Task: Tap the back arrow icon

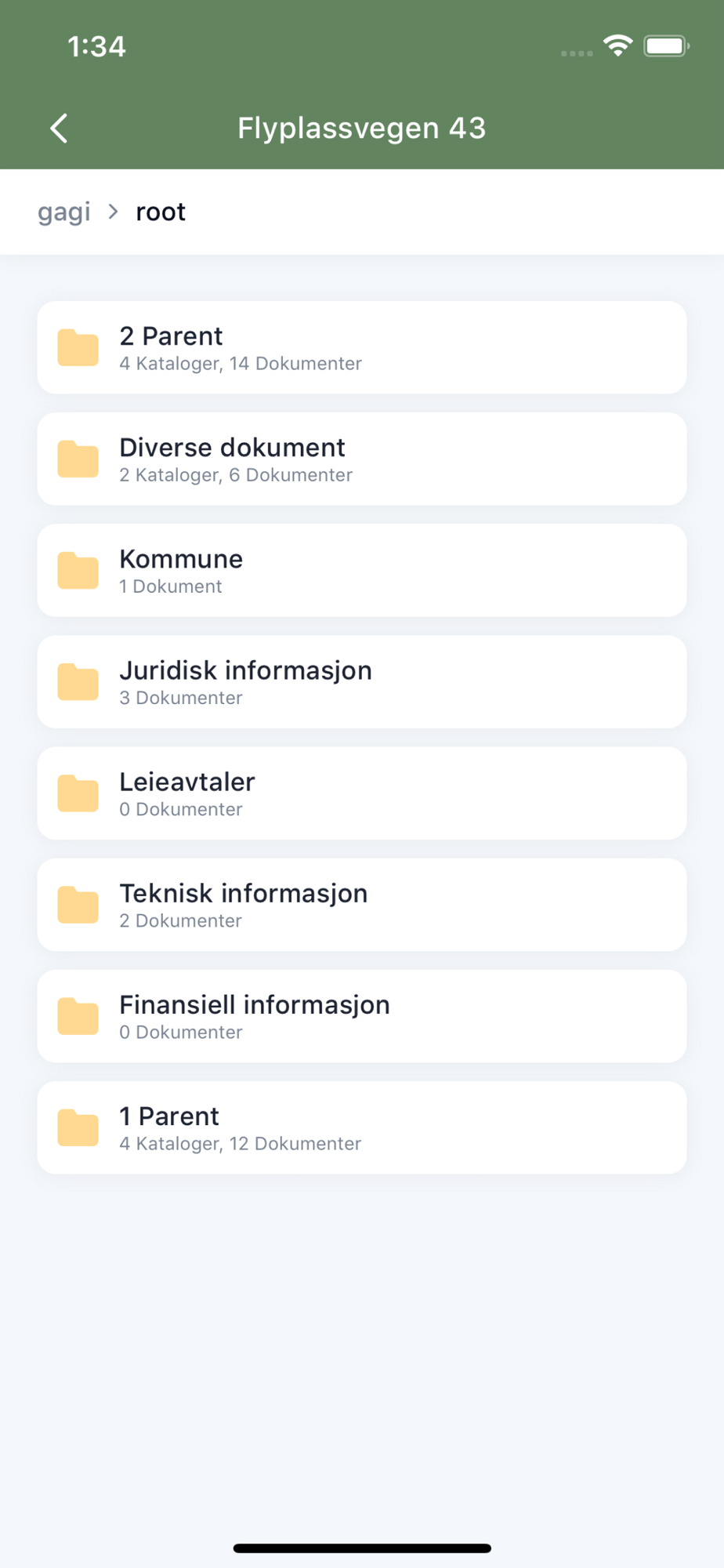Action: click(60, 129)
